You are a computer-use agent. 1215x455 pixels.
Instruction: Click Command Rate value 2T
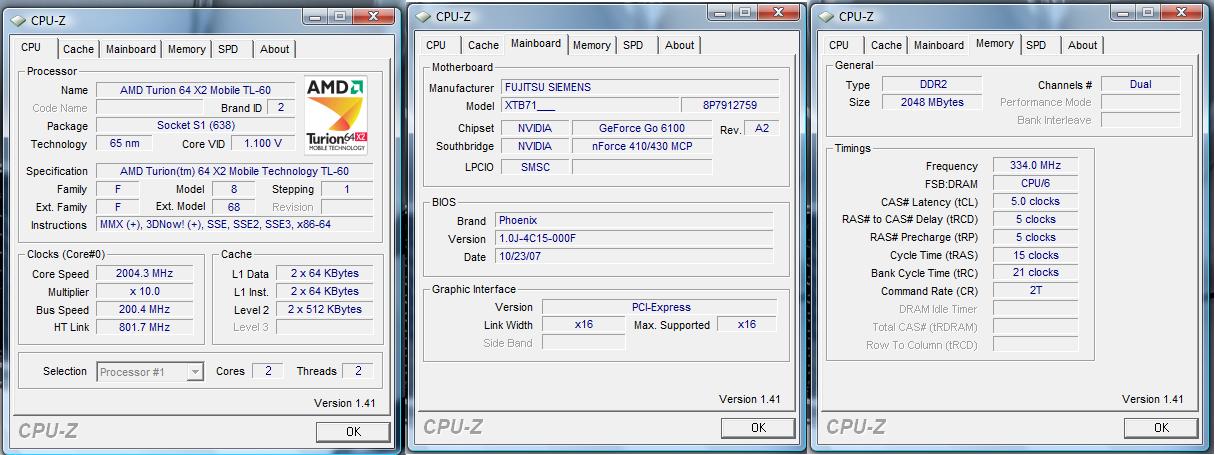coord(1035,291)
